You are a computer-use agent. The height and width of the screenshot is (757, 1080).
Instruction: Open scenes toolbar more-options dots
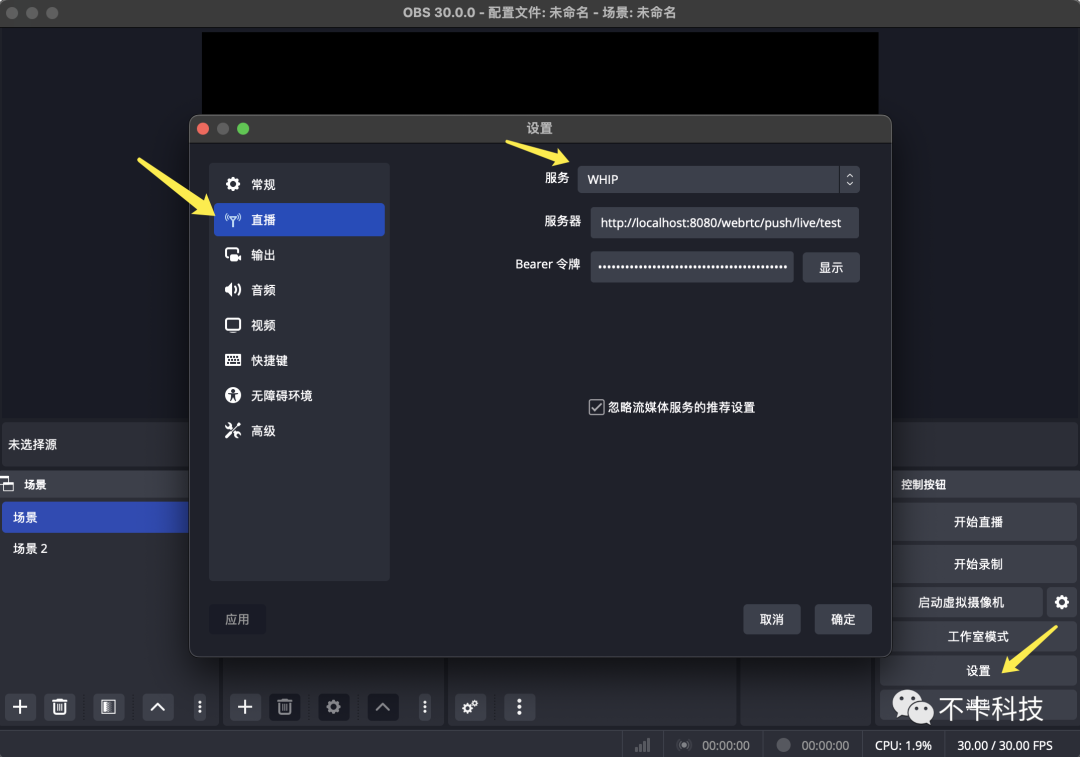point(200,707)
